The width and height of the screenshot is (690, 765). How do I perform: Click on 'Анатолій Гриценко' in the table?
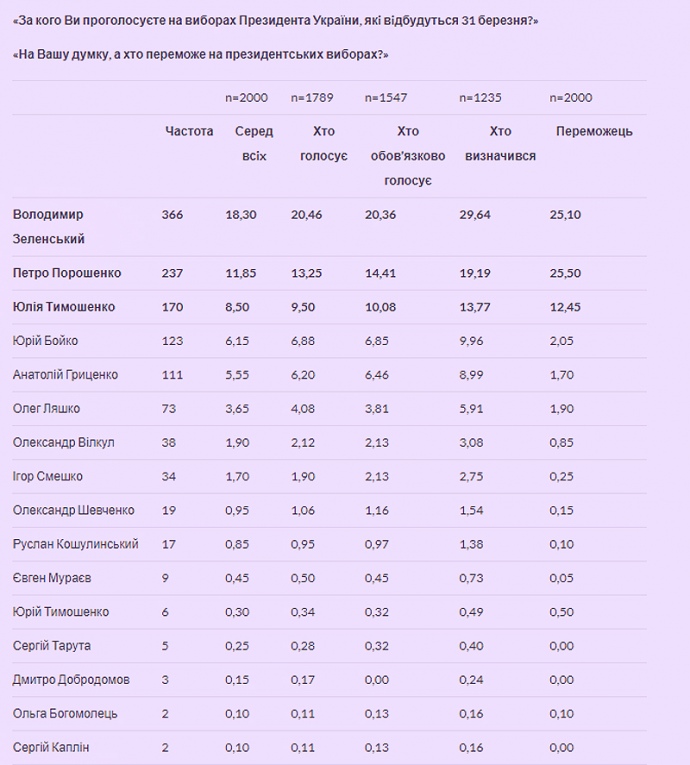(x=66, y=375)
